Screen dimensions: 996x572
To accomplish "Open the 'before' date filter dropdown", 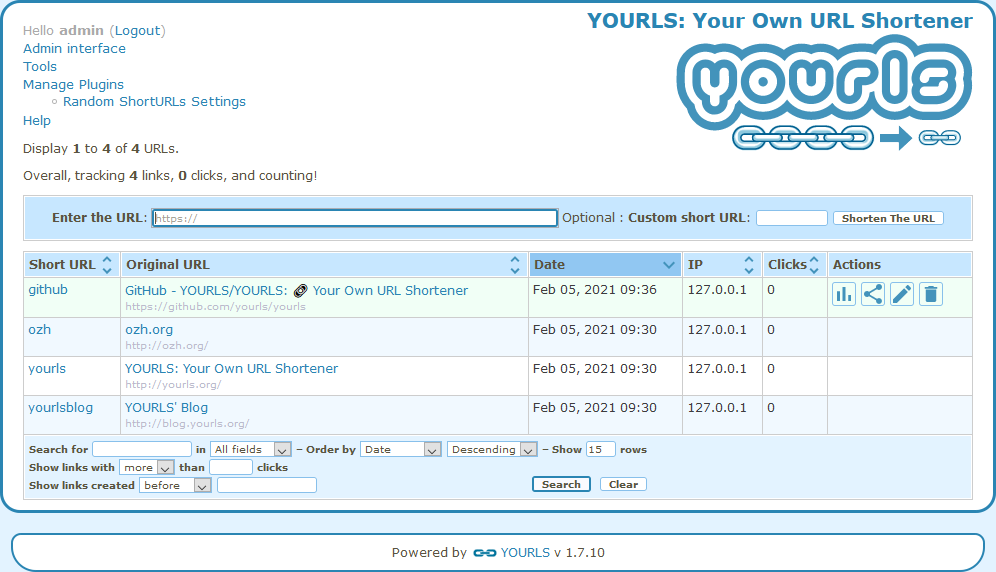I will 175,486.
